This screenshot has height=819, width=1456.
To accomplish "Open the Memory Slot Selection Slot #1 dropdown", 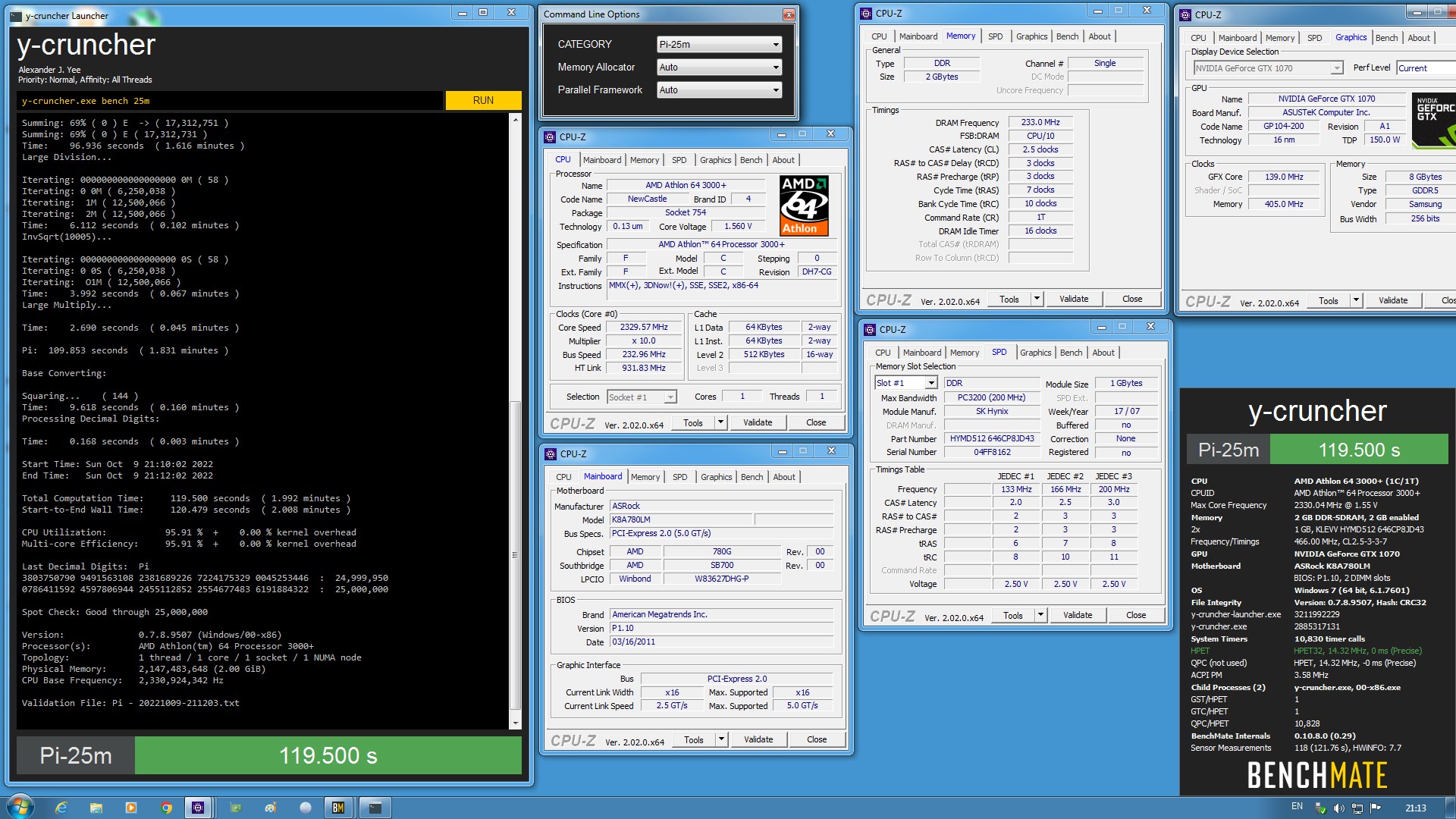I will pos(906,384).
